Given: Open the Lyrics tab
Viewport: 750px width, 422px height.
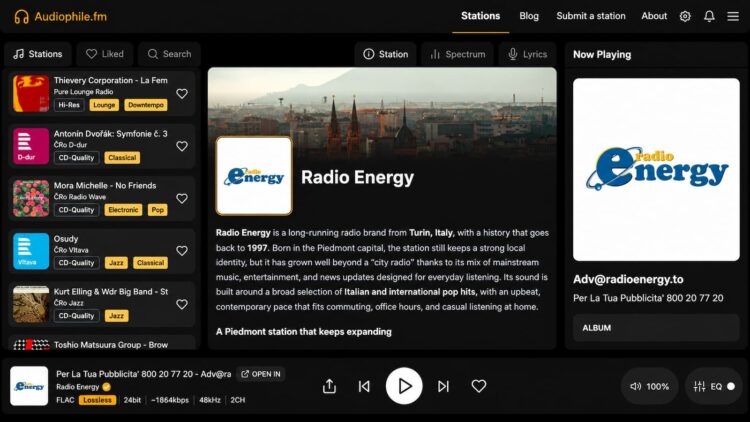Looking at the screenshot, I should tap(528, 55).
